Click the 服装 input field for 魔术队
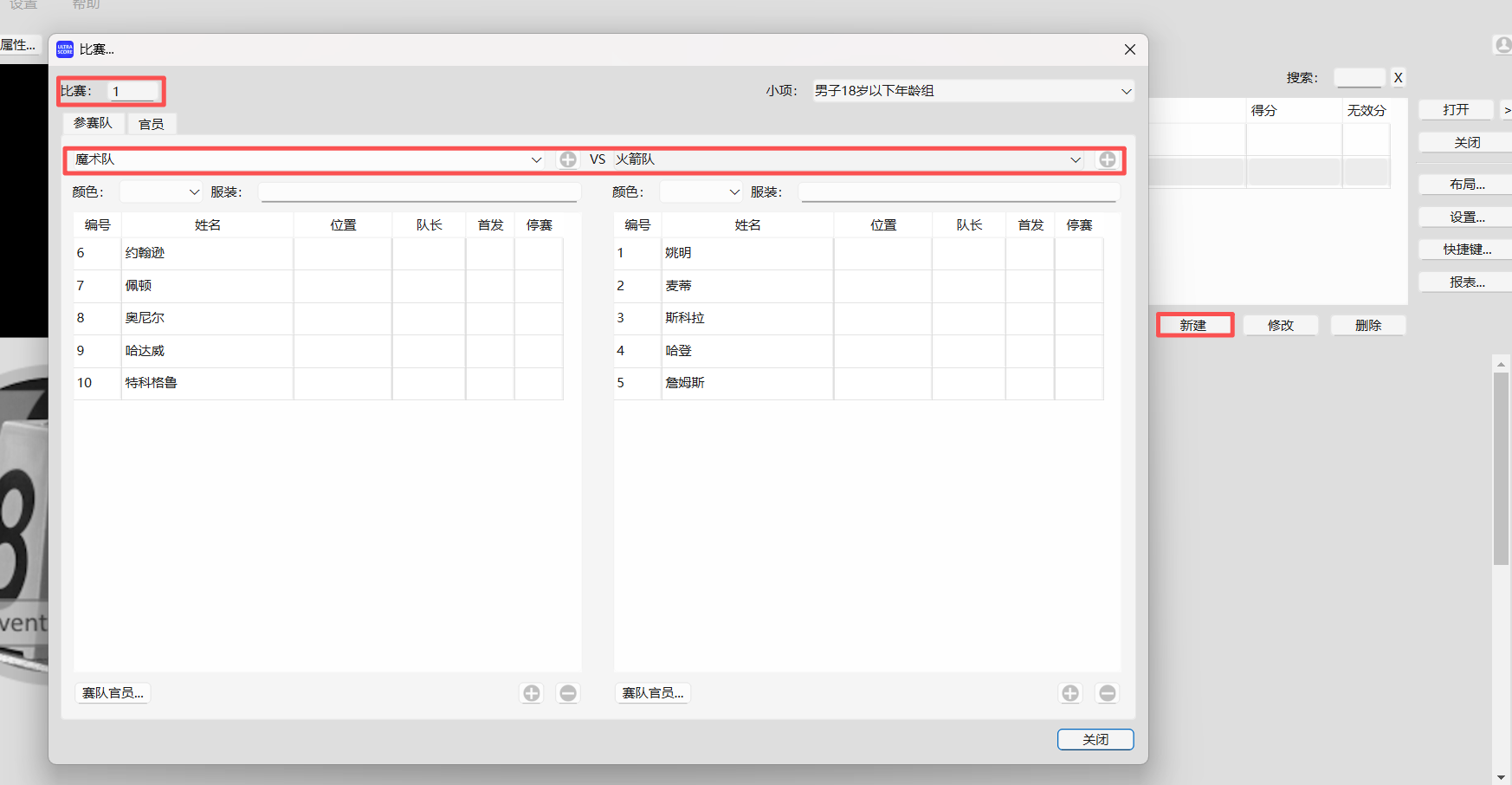The width and height of the screenshot is (1512, 785). pos(419,191)
